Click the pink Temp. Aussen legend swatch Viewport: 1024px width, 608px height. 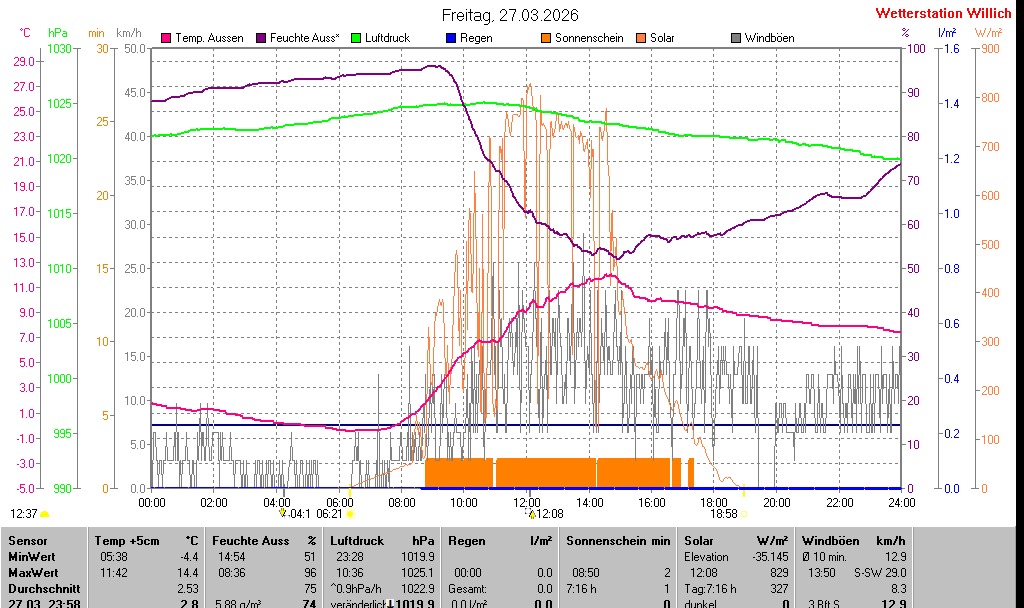pos(166,38)
